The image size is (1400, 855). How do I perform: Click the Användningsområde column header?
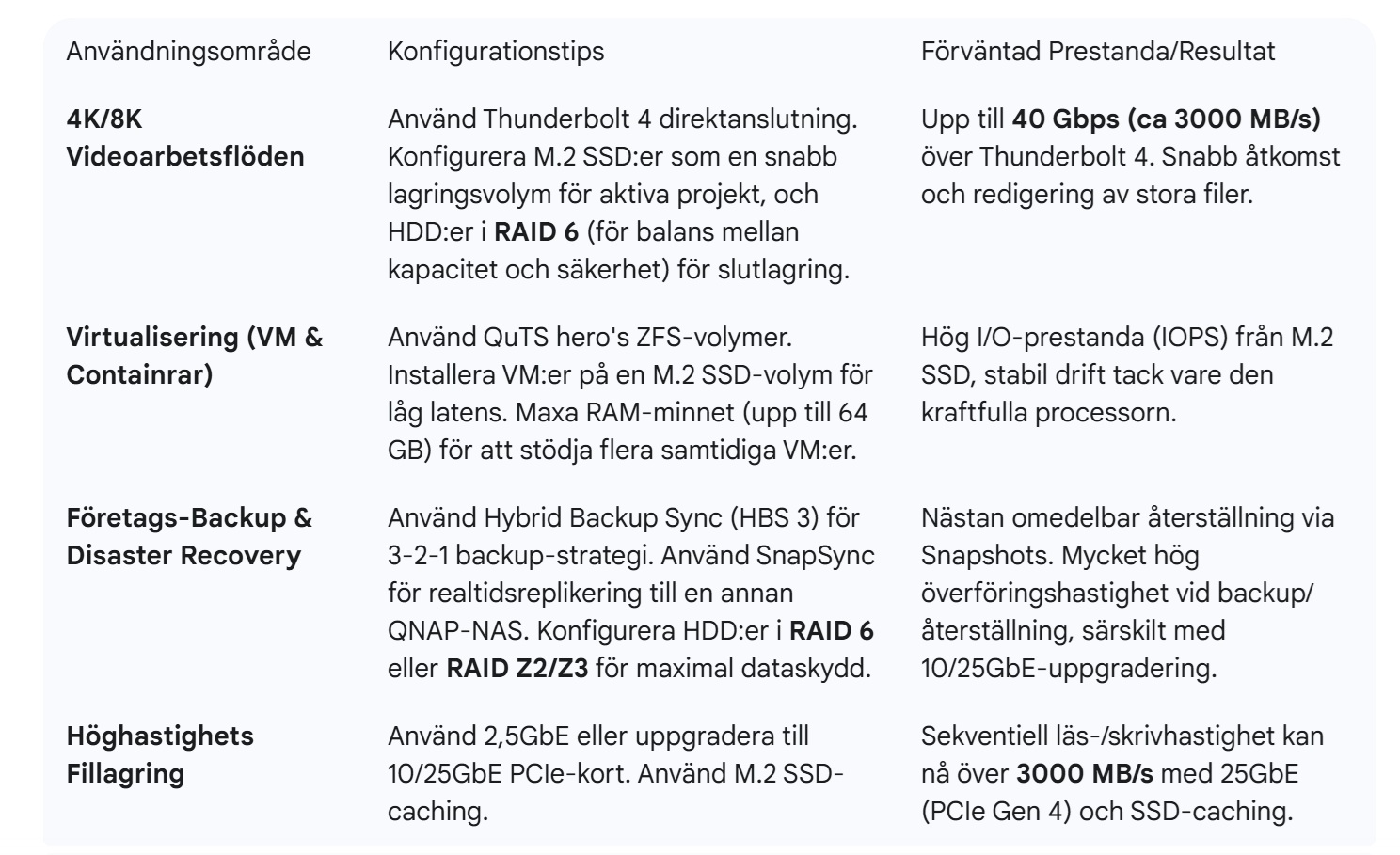pos(188,51)
